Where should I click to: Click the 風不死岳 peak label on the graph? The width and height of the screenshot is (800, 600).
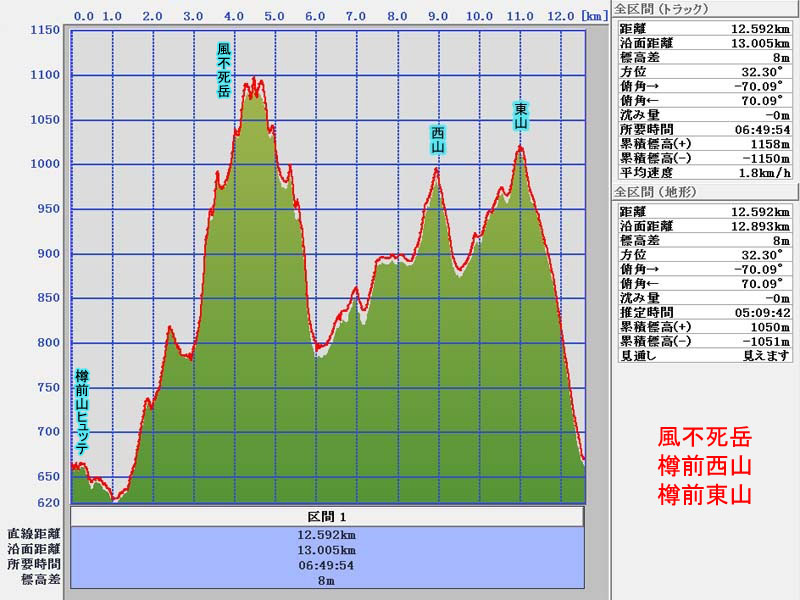point(224,70)
